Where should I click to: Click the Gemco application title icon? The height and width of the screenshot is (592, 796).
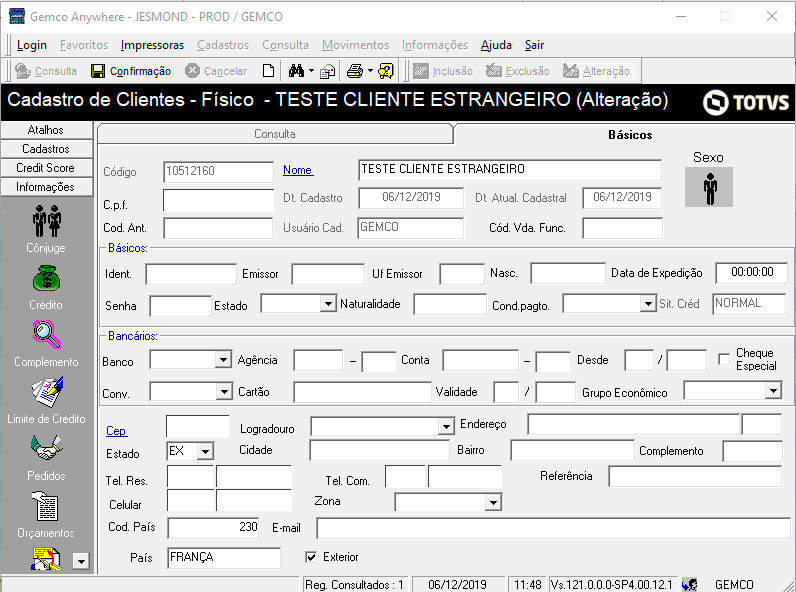click(x=17, y=16)
